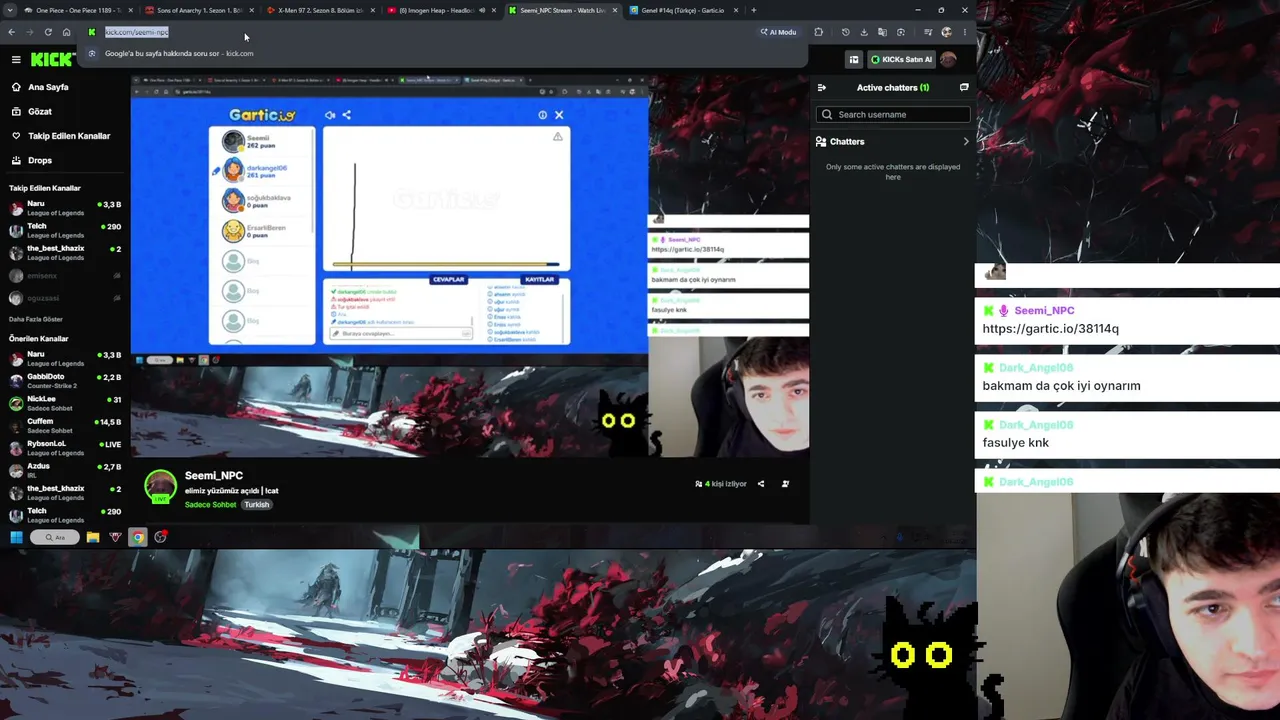Screen dimensions: 1280x720
Task: Open the Cuffem recommended channel
Action: pyautogui.click(x=64, y=426)
